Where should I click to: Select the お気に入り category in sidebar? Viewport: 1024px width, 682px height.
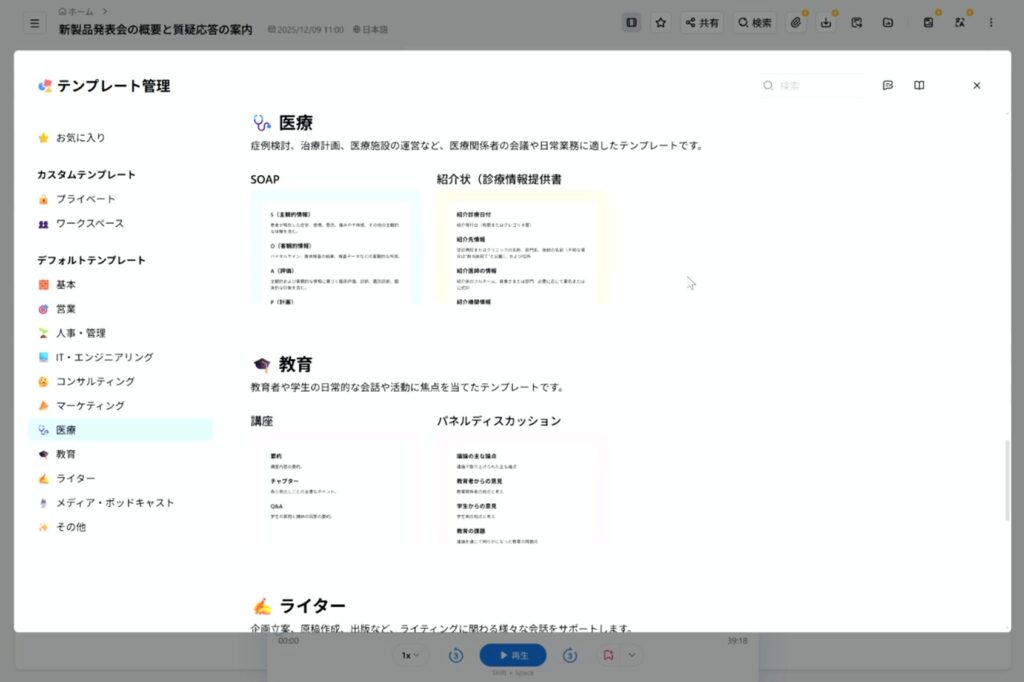pos(80,138)
